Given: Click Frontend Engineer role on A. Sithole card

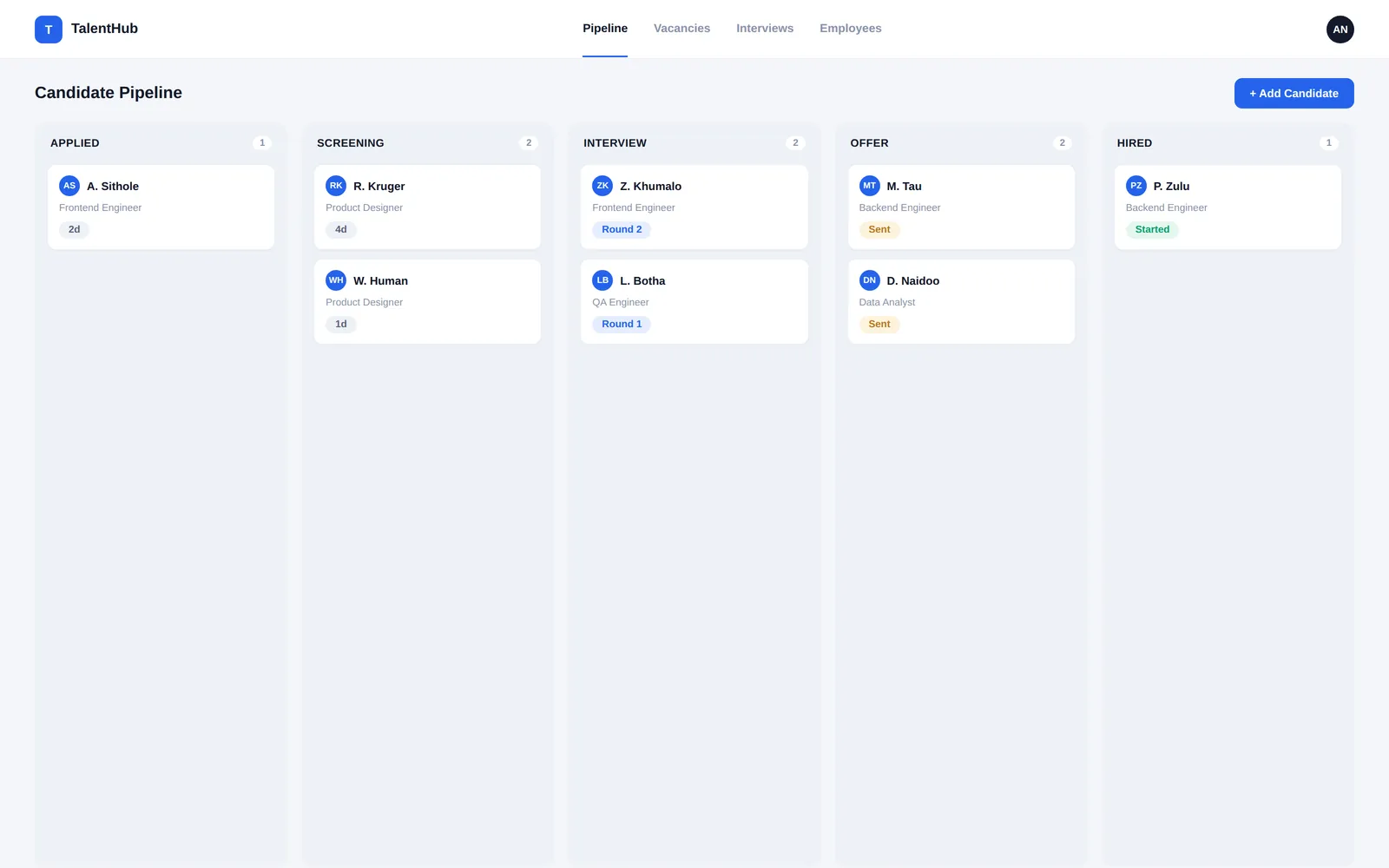Looking at the screenshot, I should point(100,208).
